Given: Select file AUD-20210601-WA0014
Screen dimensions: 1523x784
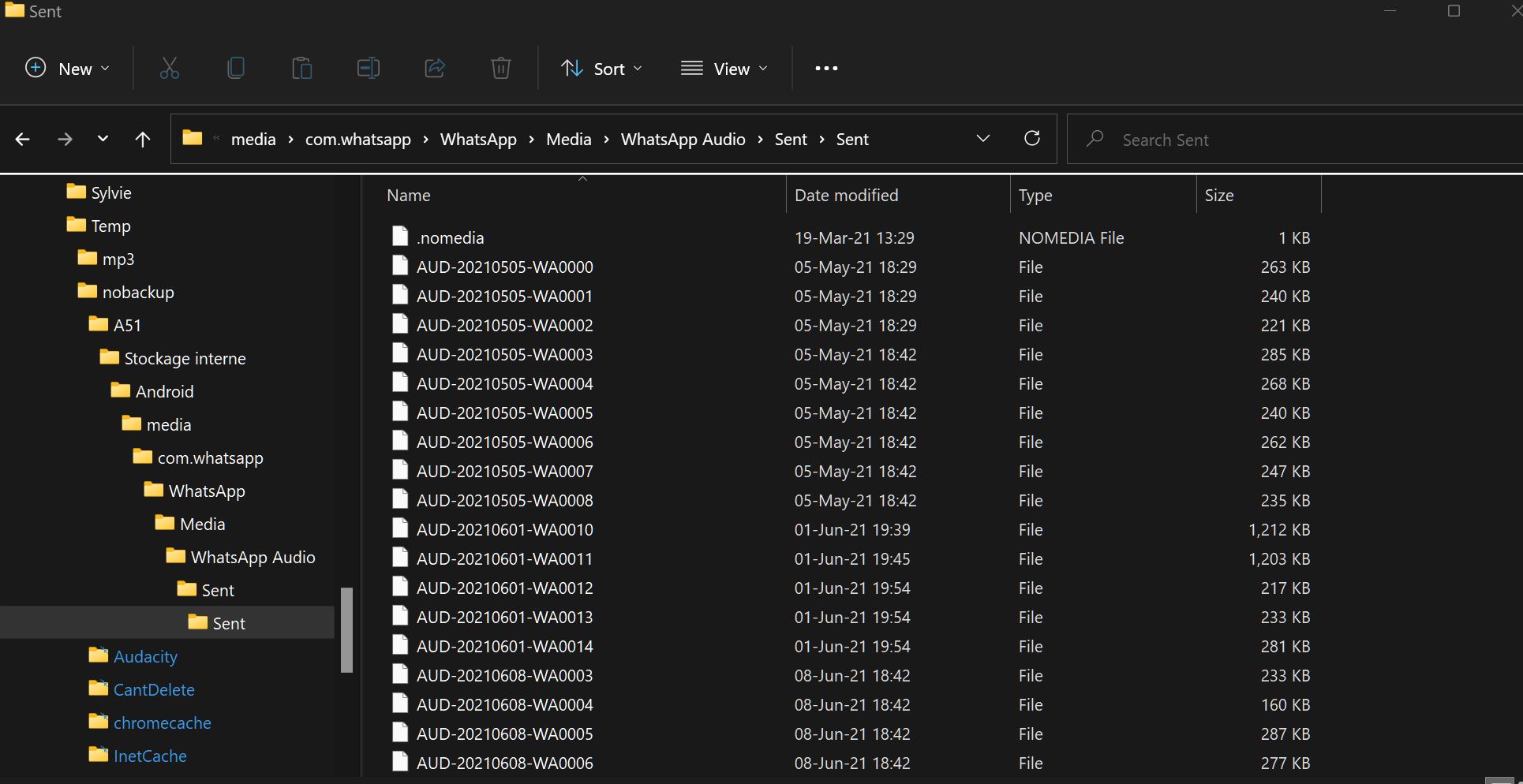Looking at the screenshot, I should coord(505,647).
